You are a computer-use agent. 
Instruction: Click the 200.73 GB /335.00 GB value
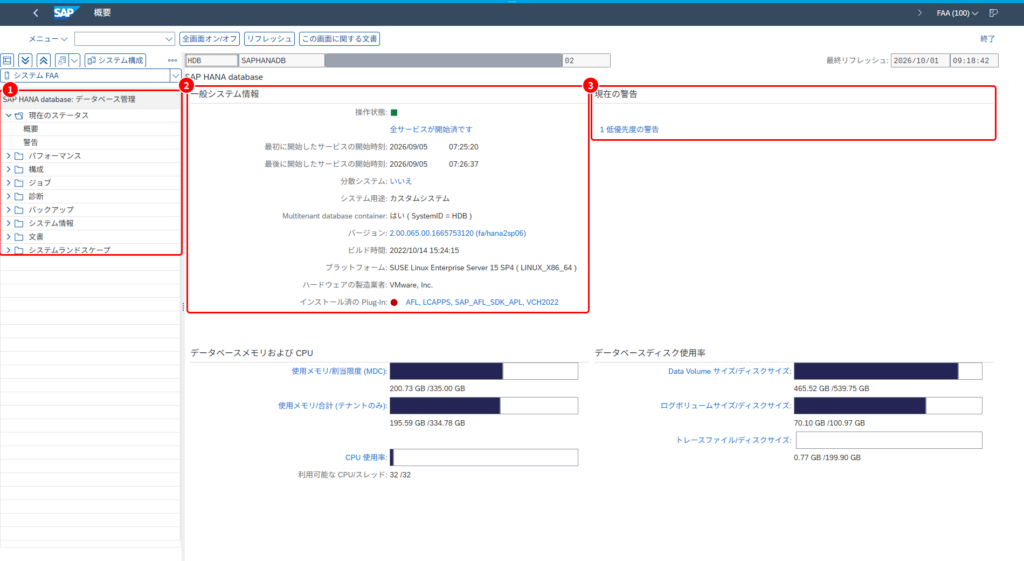pos(427,389)
